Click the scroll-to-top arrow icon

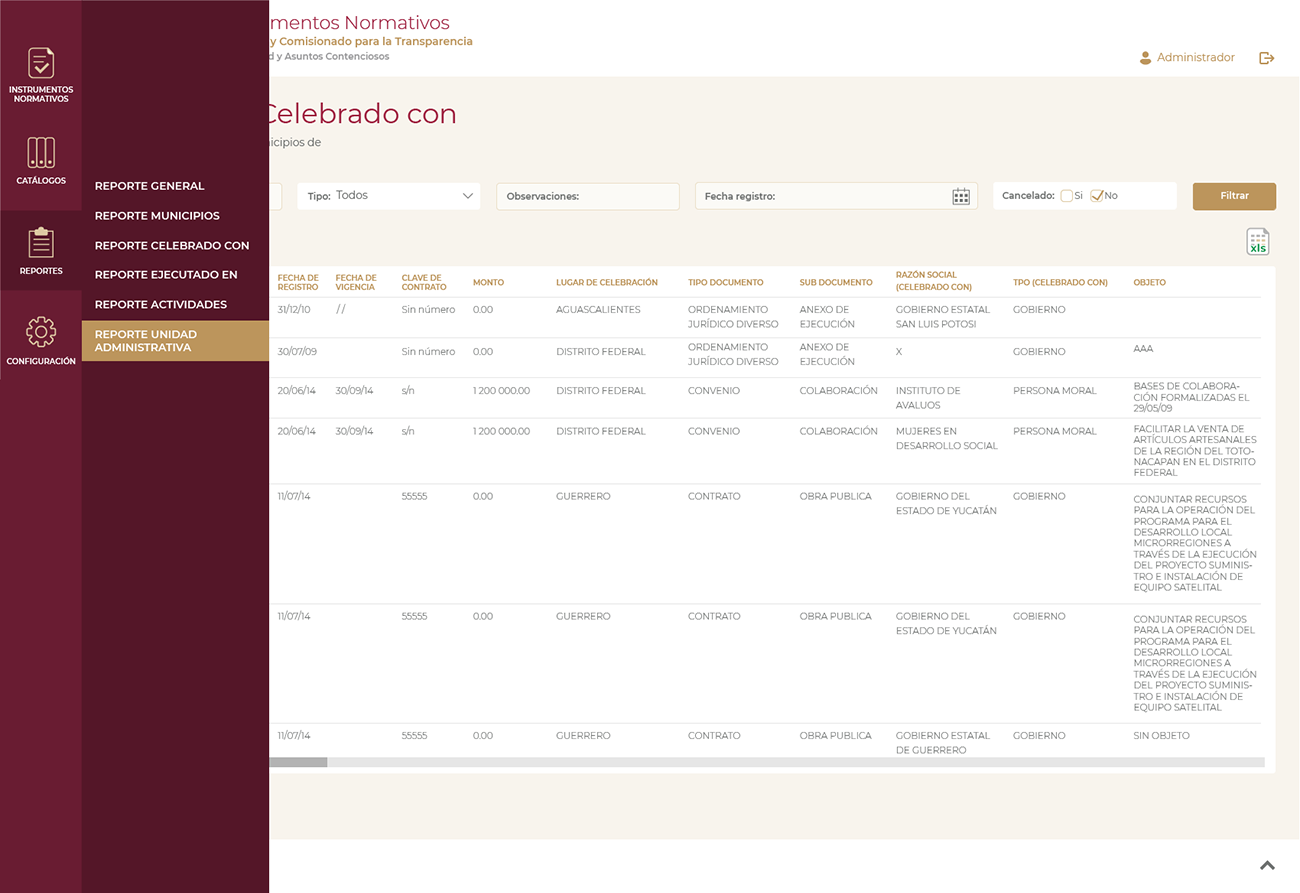(1267, 865)
